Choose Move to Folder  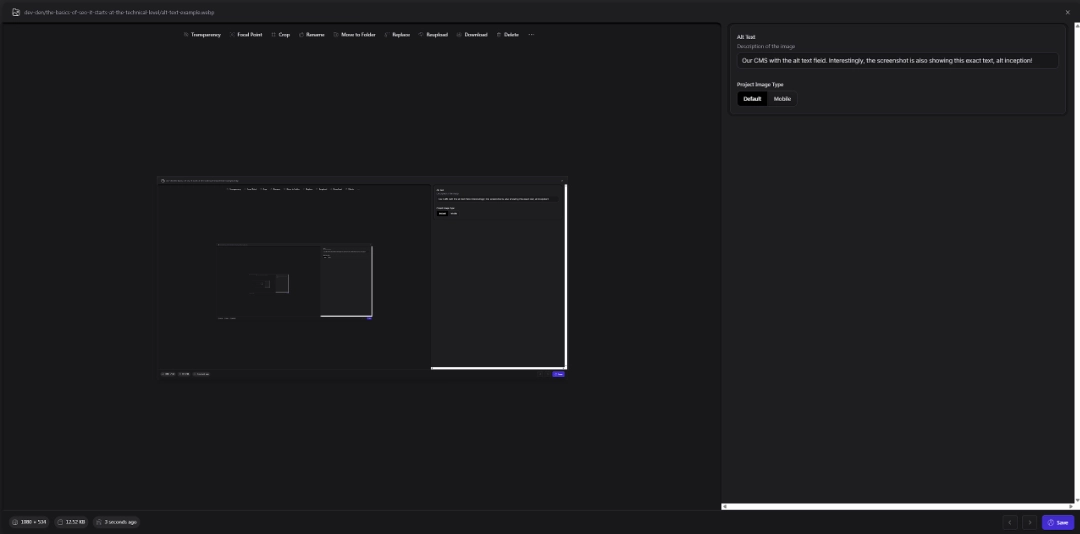pos(355,34)
